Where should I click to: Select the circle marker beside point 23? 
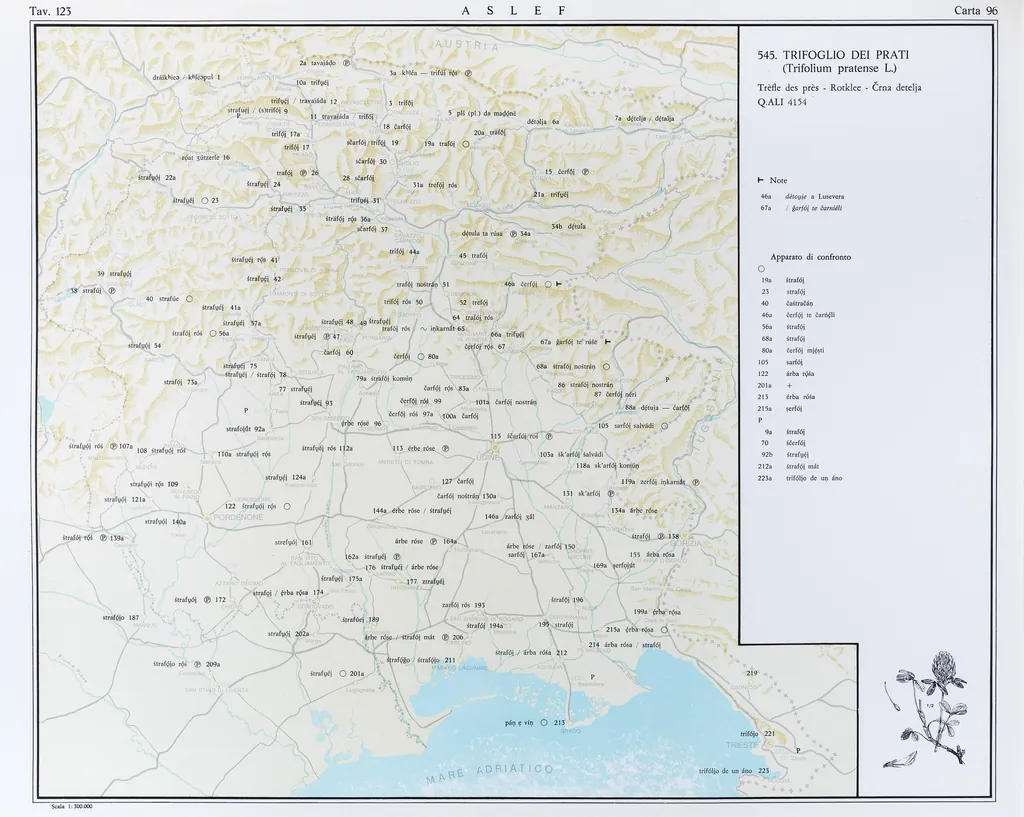point(203,200)
